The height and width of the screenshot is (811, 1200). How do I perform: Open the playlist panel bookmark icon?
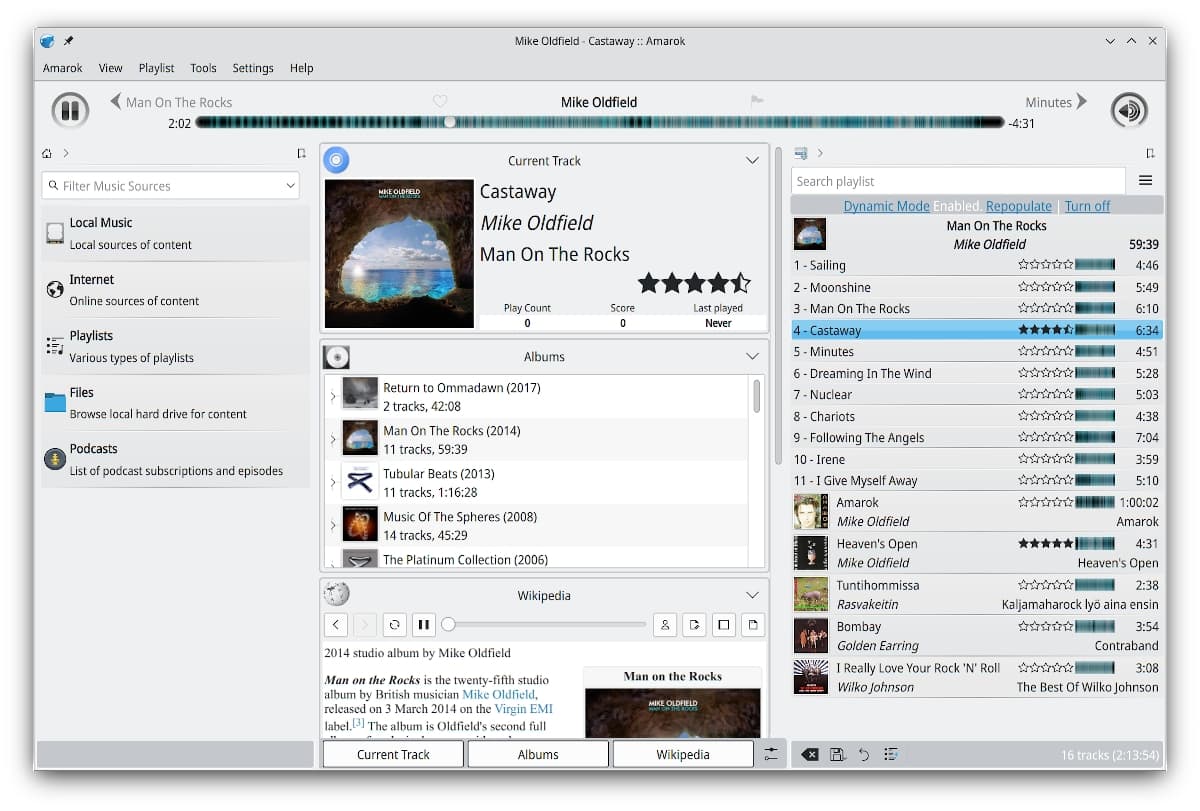tap(1150, 153)
